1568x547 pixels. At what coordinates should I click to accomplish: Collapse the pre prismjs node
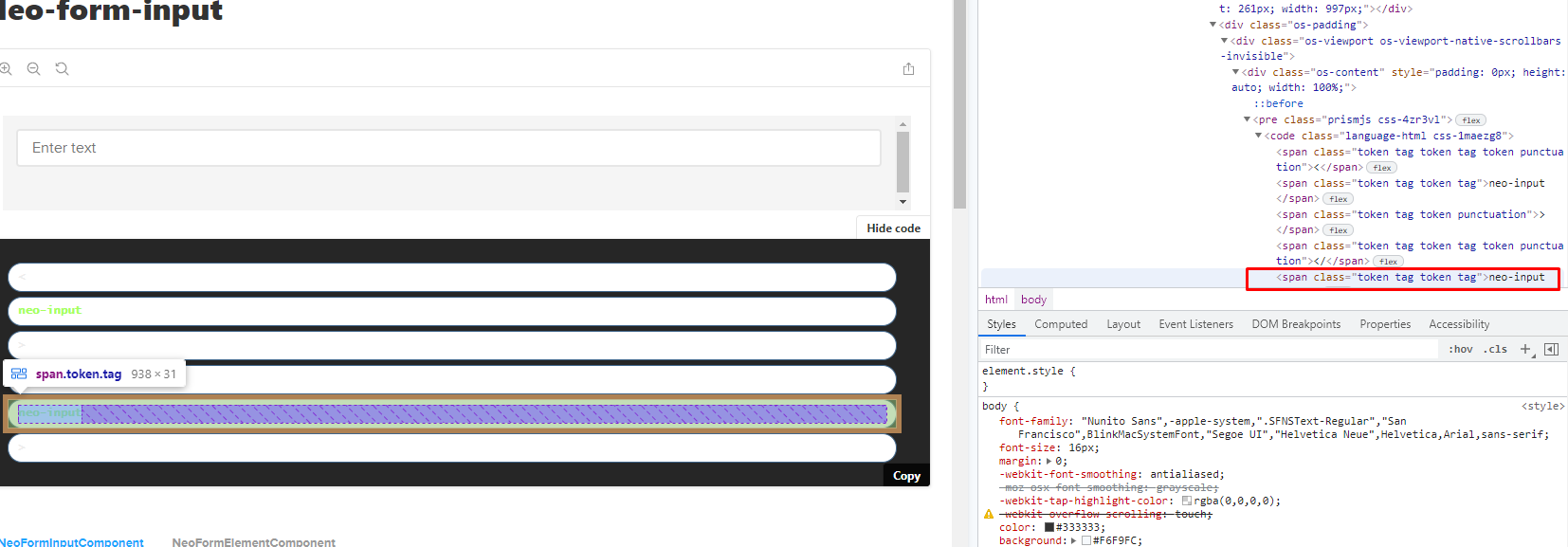pos(1247,119)
